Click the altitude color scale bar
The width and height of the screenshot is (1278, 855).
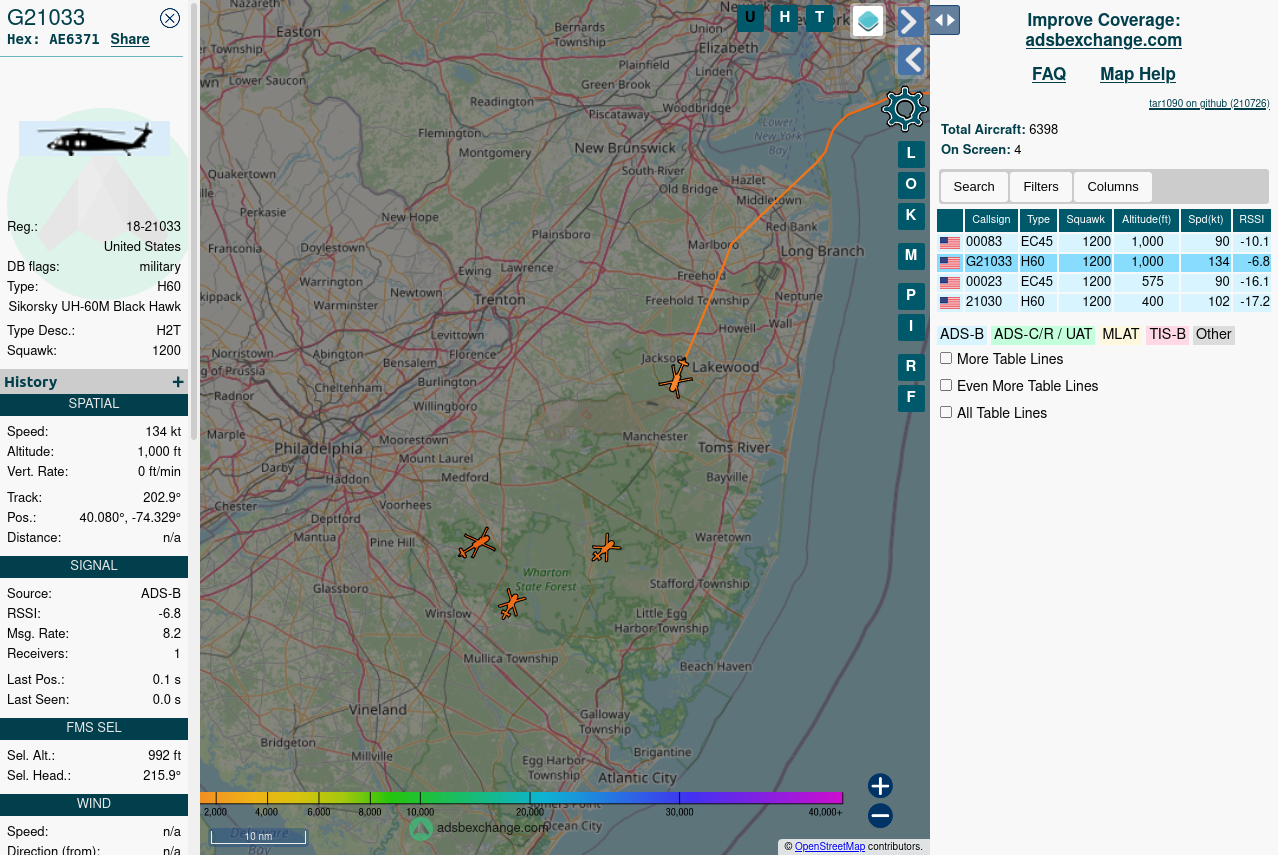521,798
